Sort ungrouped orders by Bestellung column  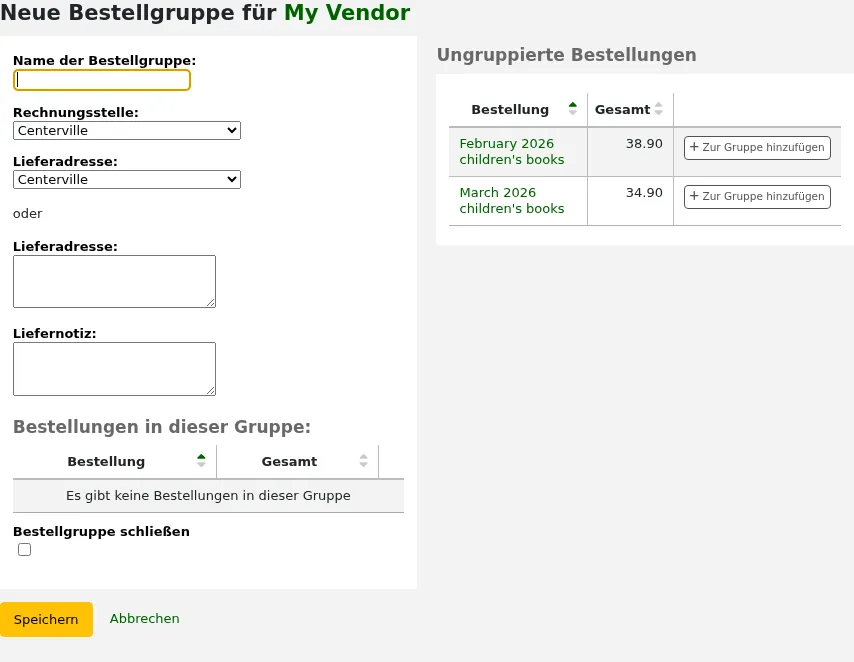click(518, 110)
